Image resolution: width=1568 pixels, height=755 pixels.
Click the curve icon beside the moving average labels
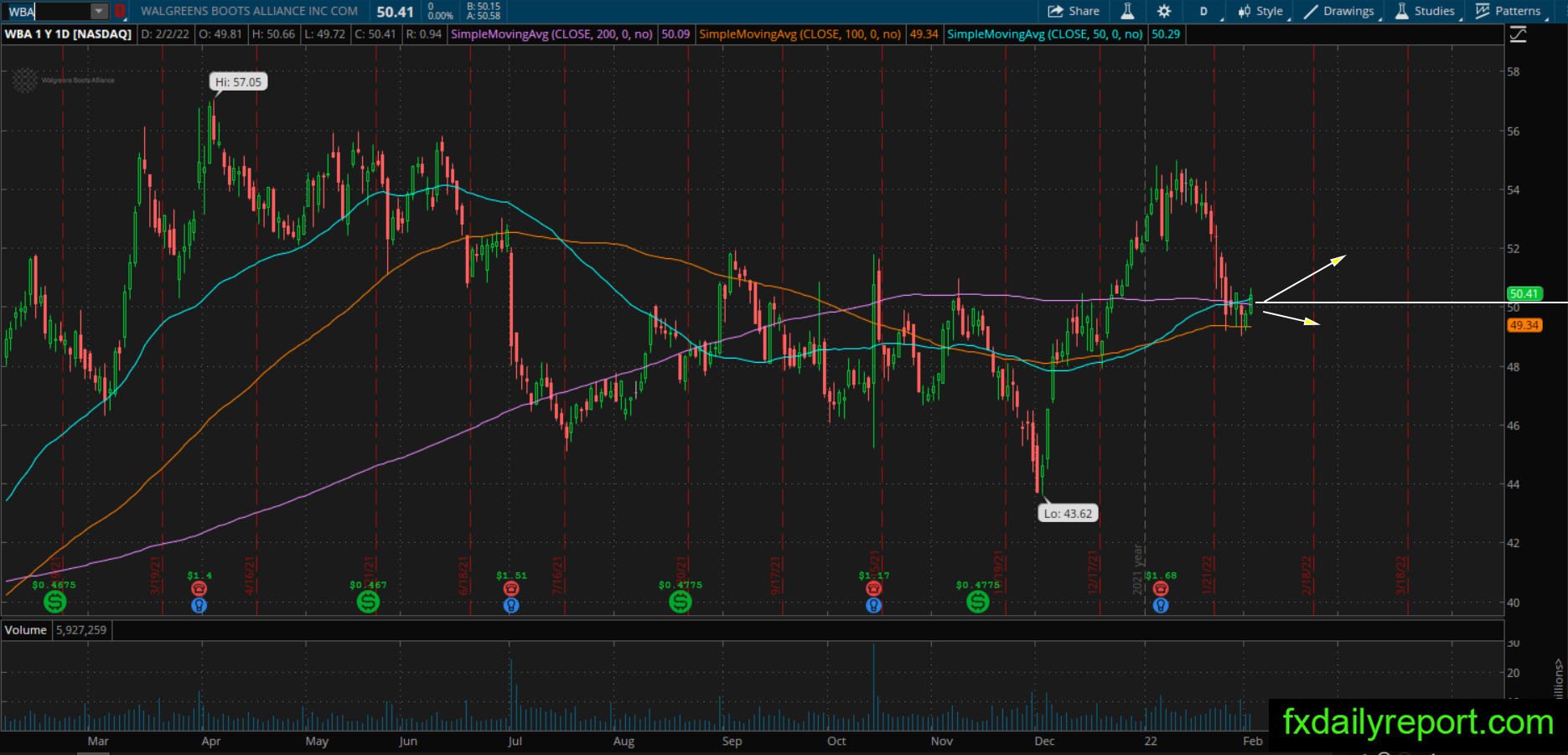coord(1518,34)
